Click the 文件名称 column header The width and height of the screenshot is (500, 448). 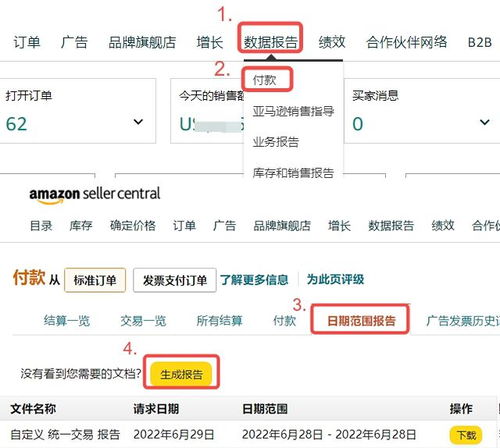coord(33,409)
